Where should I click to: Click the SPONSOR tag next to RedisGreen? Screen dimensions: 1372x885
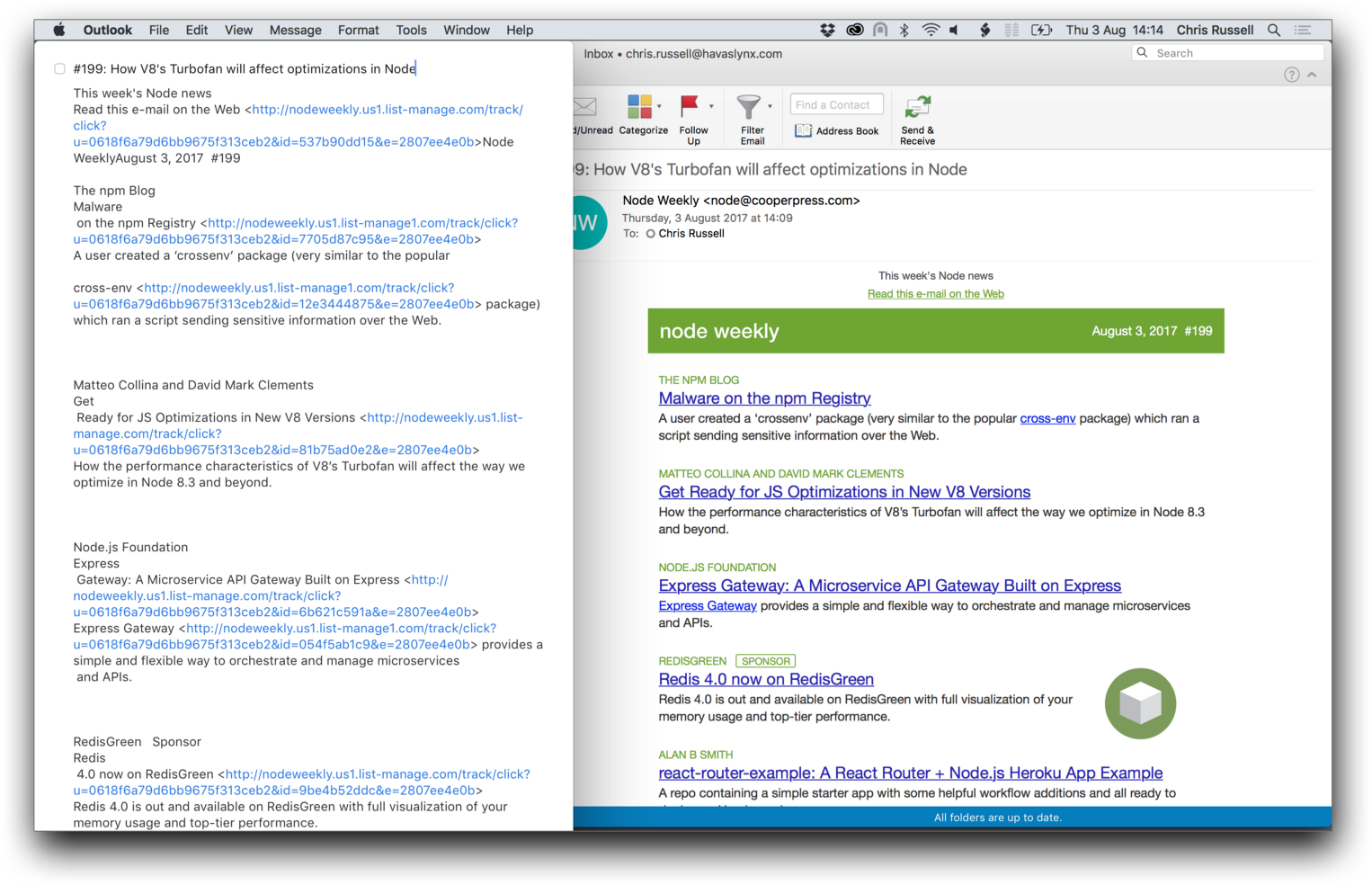766,661
